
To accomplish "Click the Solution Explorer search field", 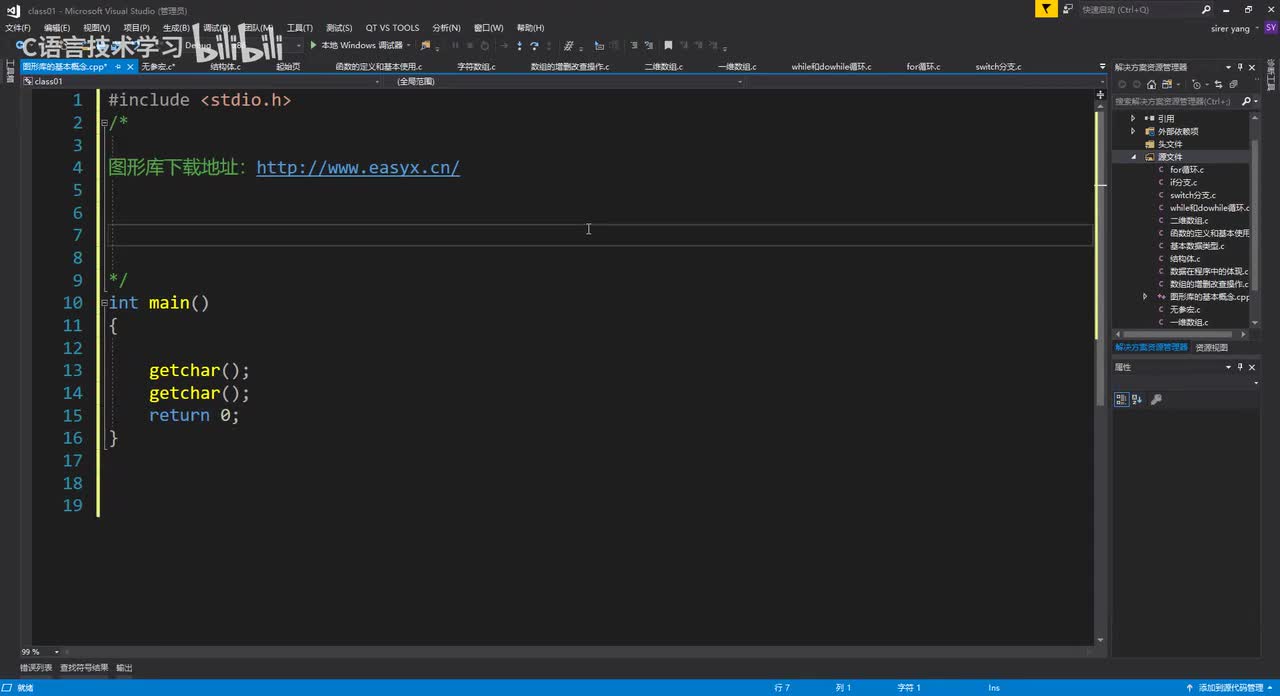I will coord(1176,101).
